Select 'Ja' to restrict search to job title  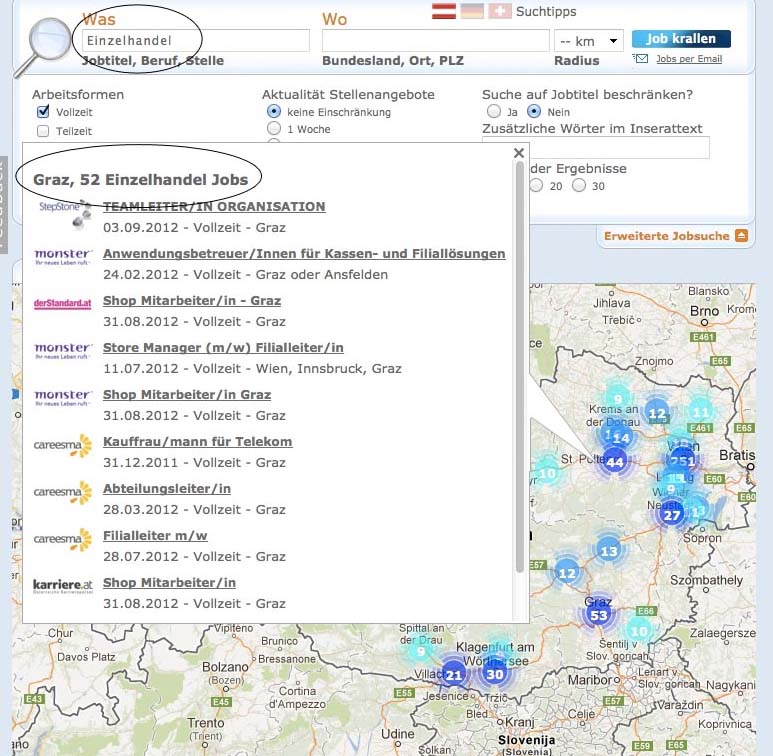click(x=493, y=111)
